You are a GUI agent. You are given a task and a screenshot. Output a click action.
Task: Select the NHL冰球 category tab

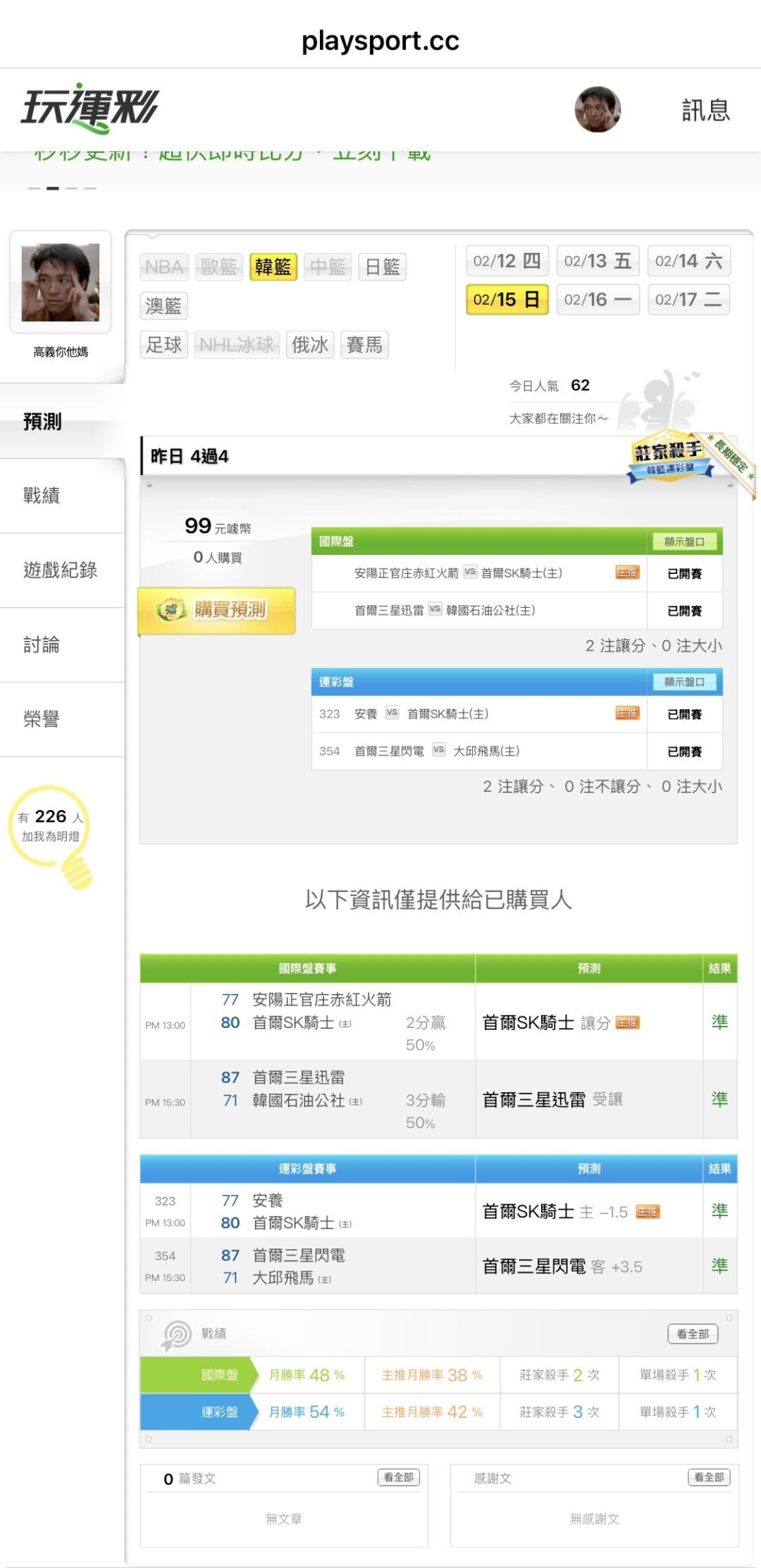pyautogui.click(x=237, y=345)
